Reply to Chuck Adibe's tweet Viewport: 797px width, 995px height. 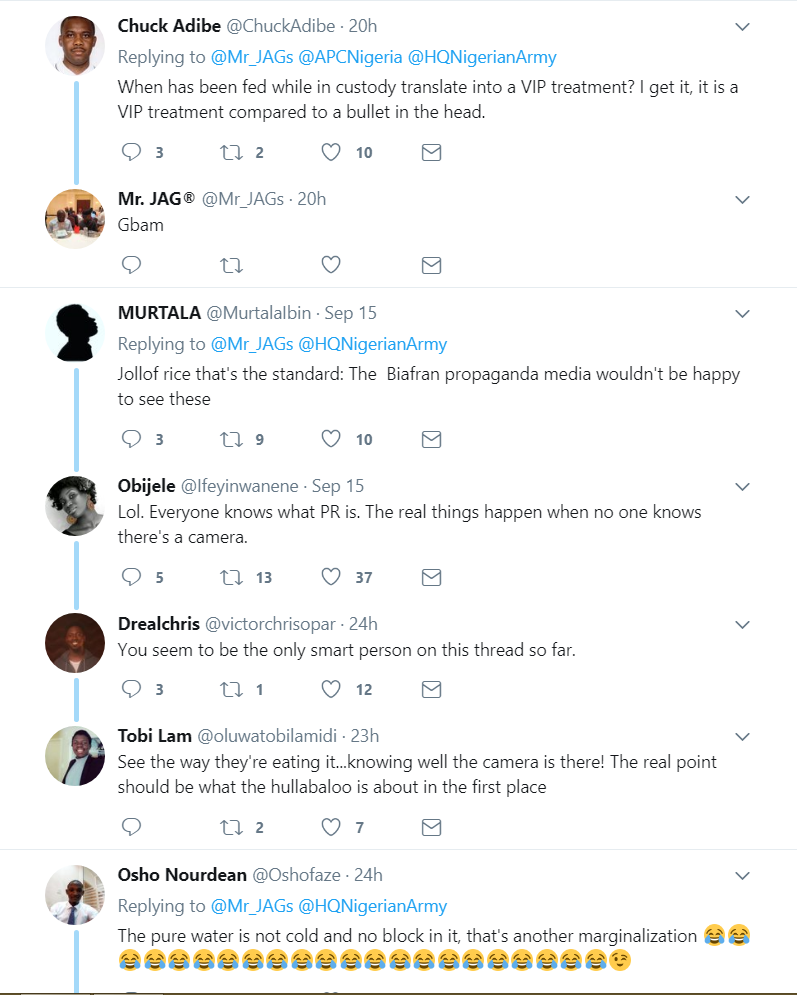132,152
